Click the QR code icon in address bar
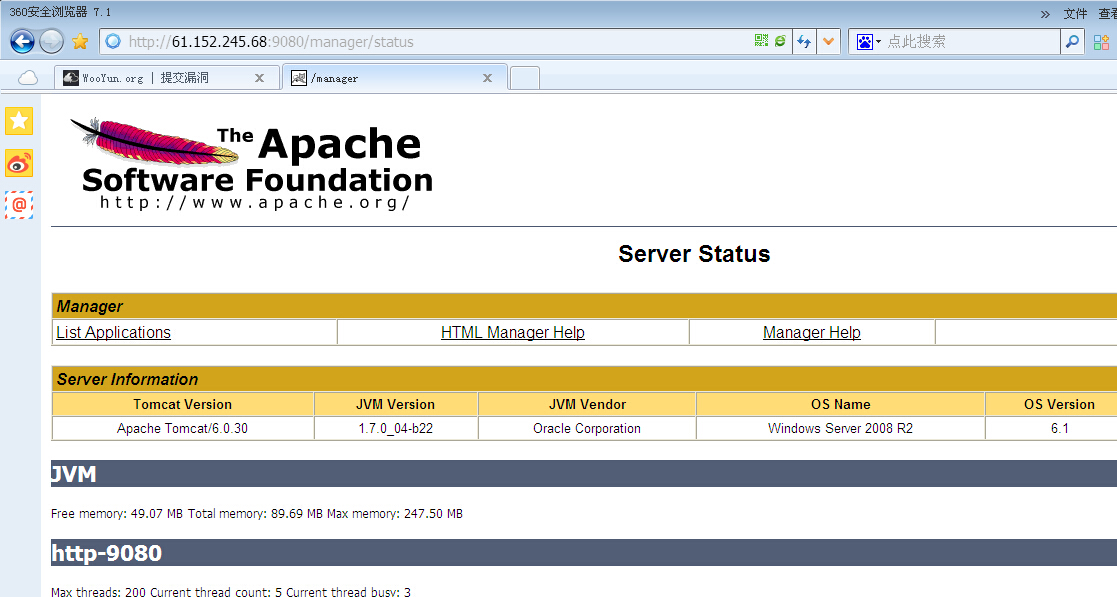 (762, 41)
